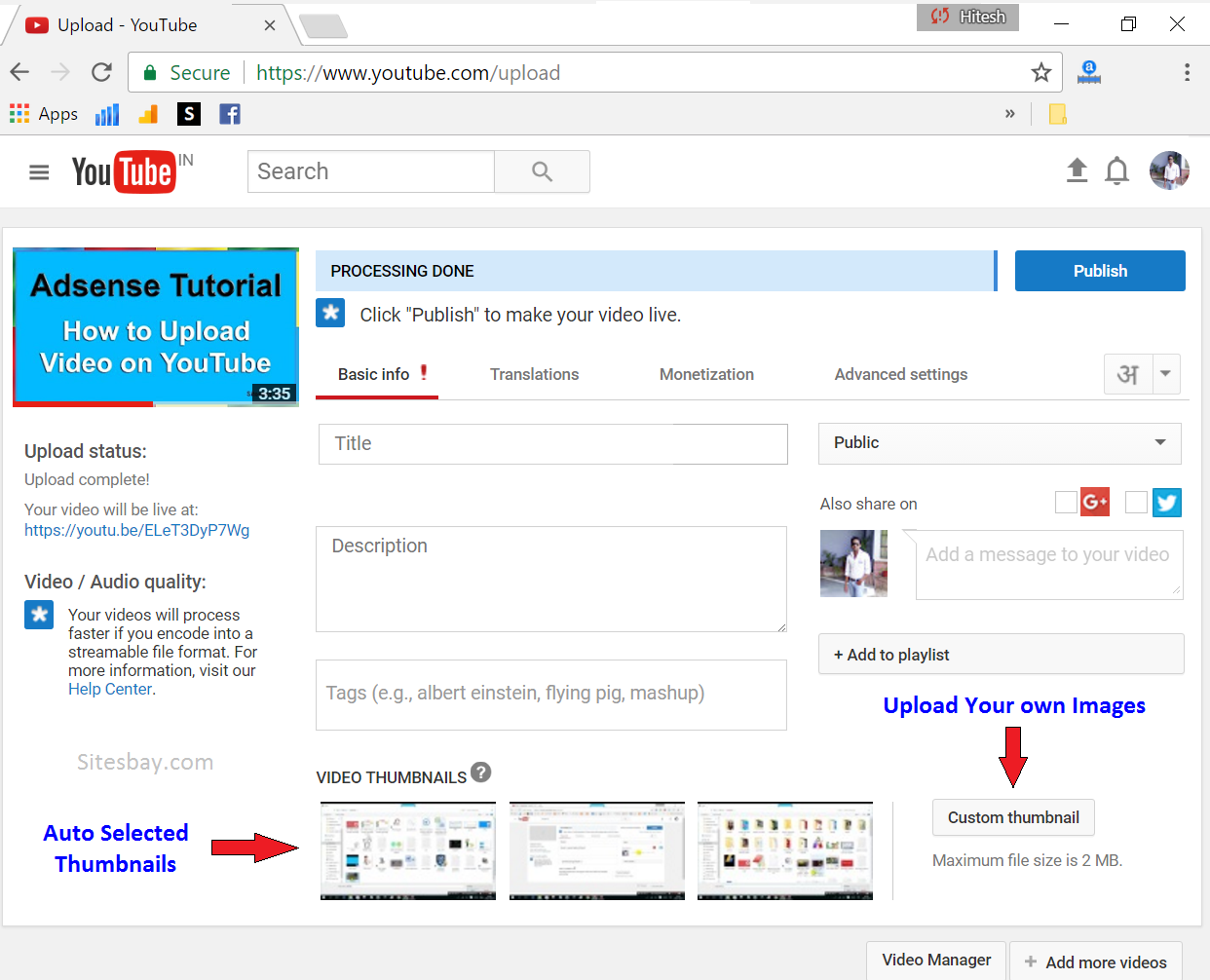Image resolution: width=1210 pixels, height=980 pixels.
Task: Click into the Description text area
Action: tap(551, 580)
